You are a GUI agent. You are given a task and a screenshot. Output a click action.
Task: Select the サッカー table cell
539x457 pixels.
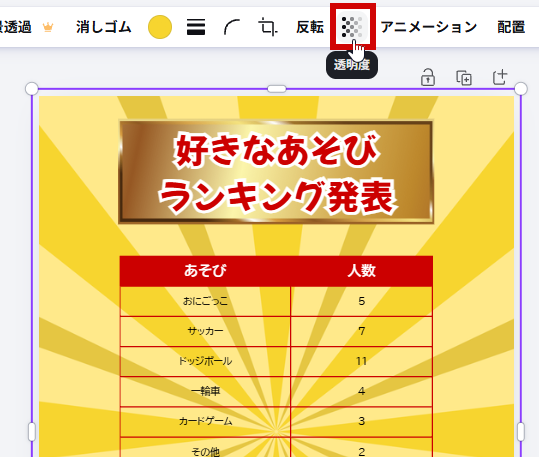(x=205, y=331)
